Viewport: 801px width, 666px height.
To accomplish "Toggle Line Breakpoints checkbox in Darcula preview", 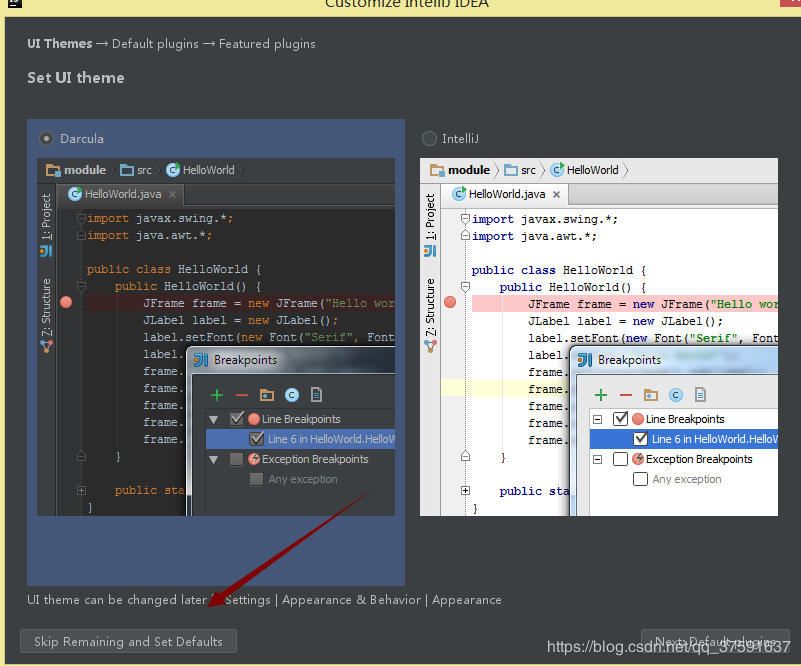I will (237, 419).
